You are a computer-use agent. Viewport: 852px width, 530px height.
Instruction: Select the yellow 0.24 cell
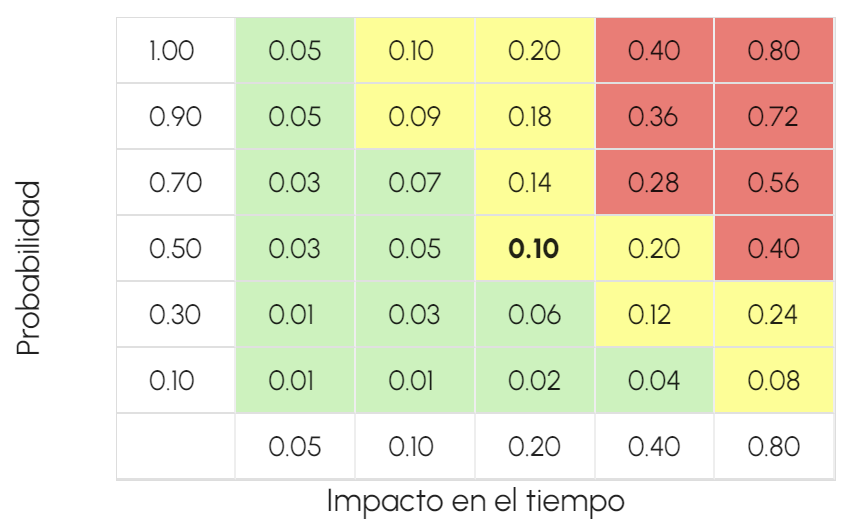773,315
